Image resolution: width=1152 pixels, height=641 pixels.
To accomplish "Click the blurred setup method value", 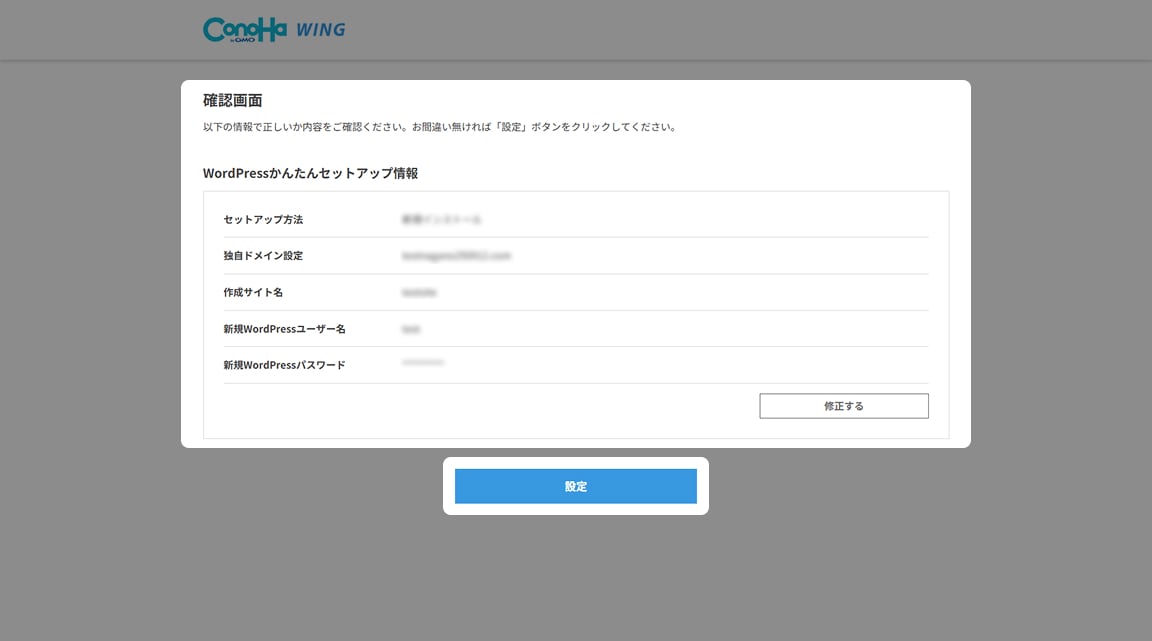I will tap(442, 219).
